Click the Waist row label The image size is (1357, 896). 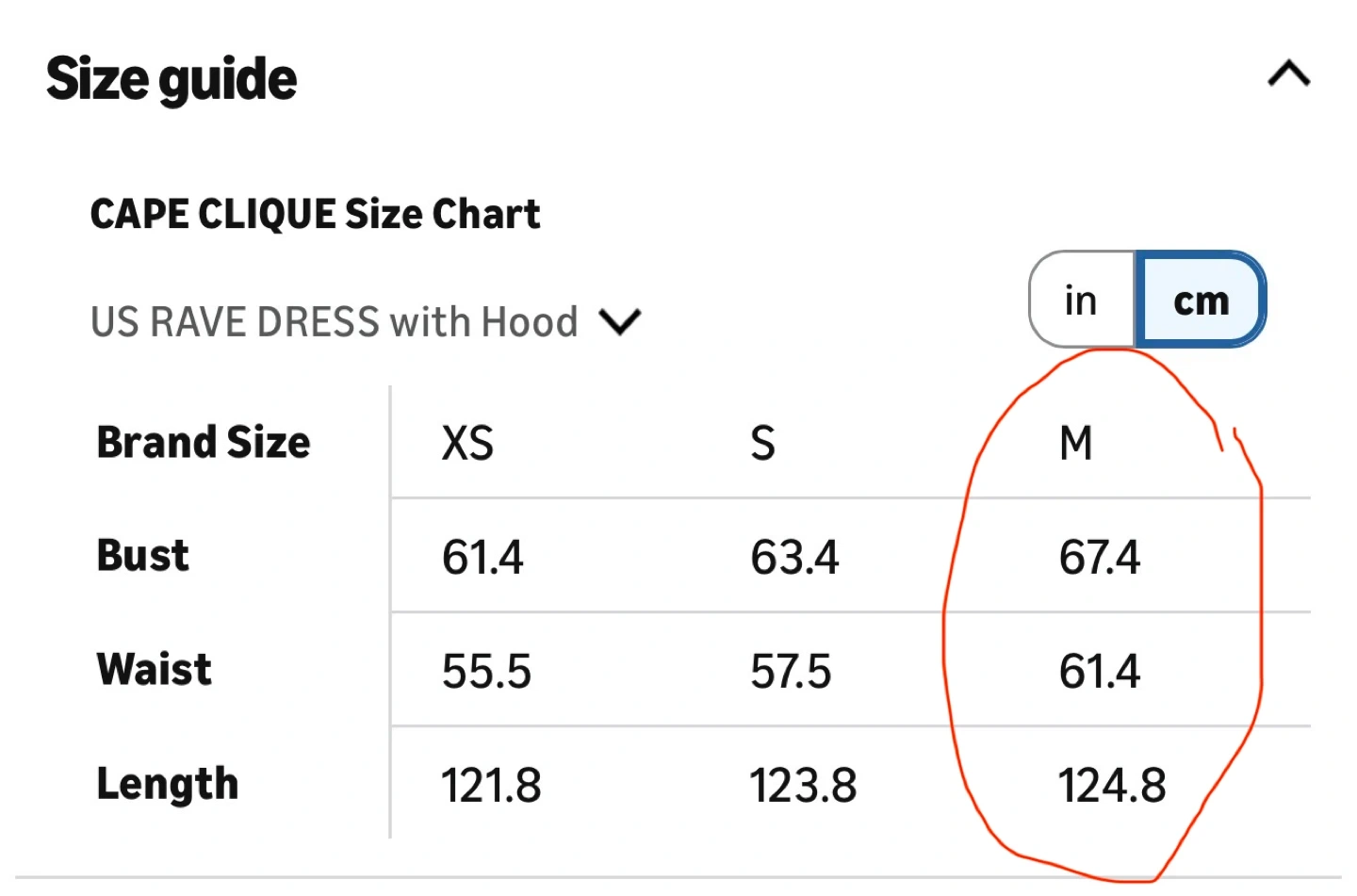point(155,670)
